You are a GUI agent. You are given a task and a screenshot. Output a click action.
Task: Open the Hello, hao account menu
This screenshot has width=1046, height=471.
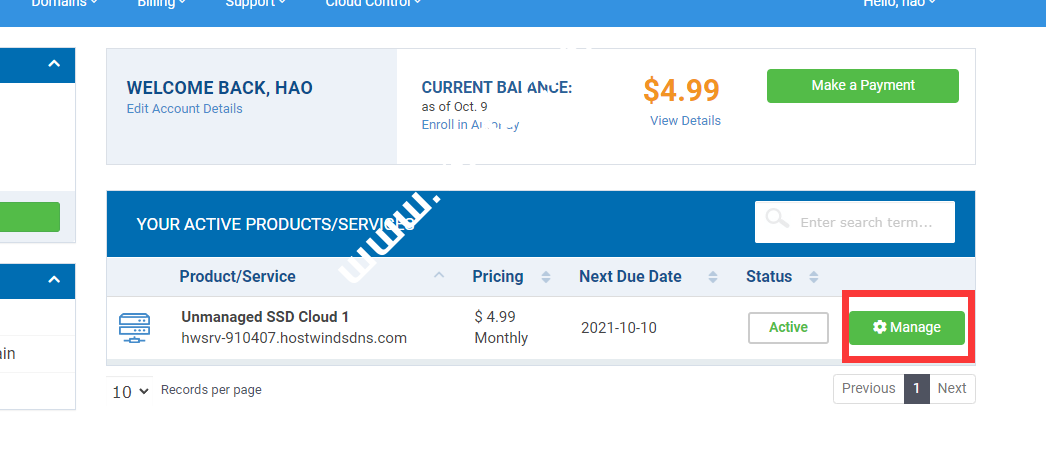point(899,3)
